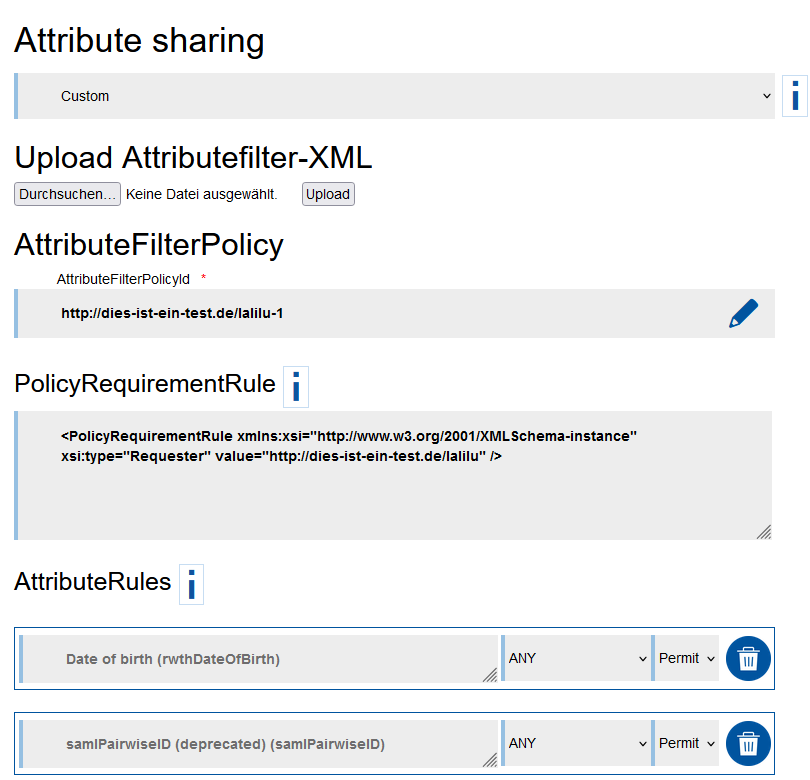Open Permit dropdown in samlPairwiseID row
Screen dimensions: 810x780
tap(685, 743)
